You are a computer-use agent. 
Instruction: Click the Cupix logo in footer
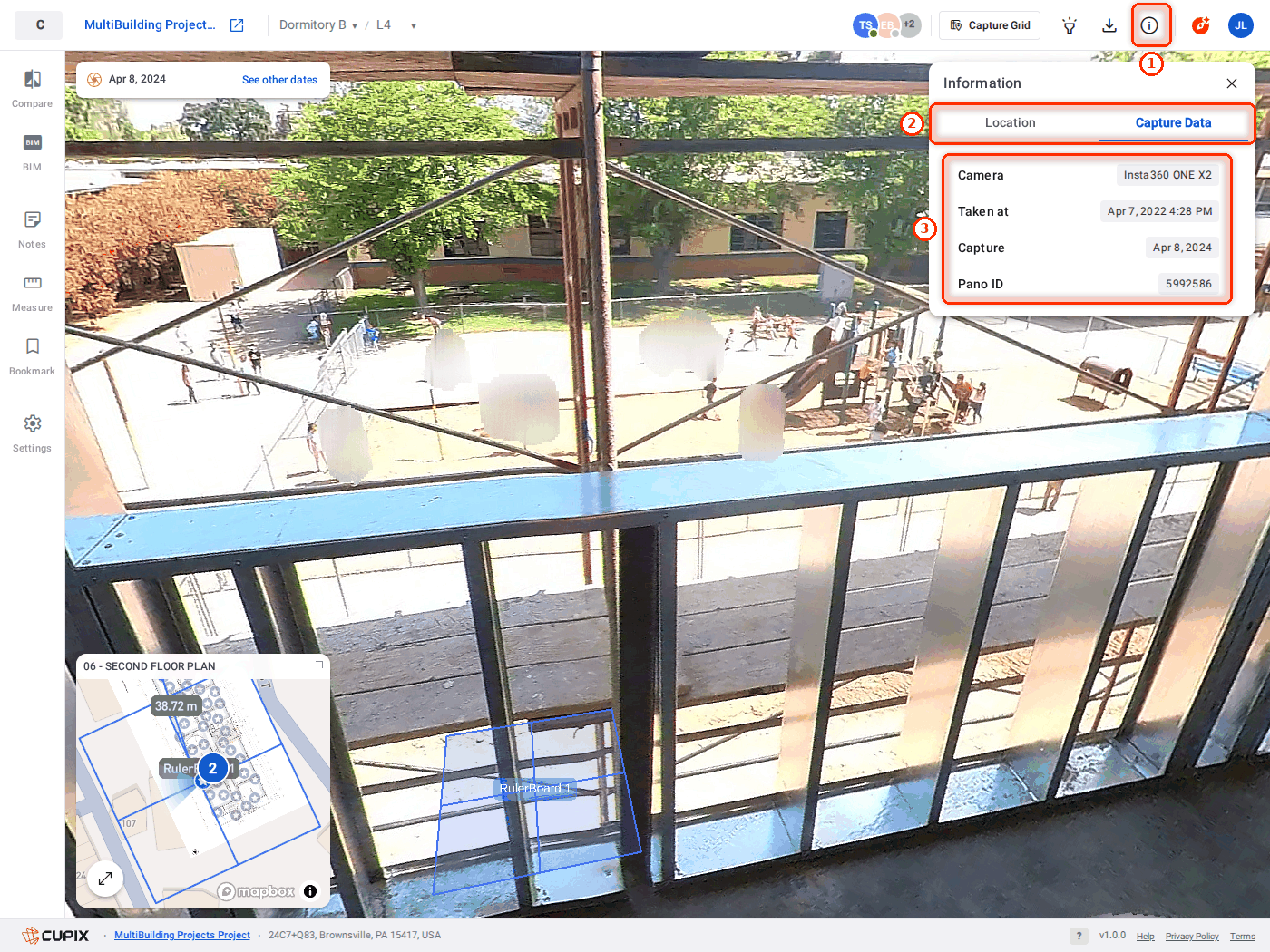tap(55, 936)
